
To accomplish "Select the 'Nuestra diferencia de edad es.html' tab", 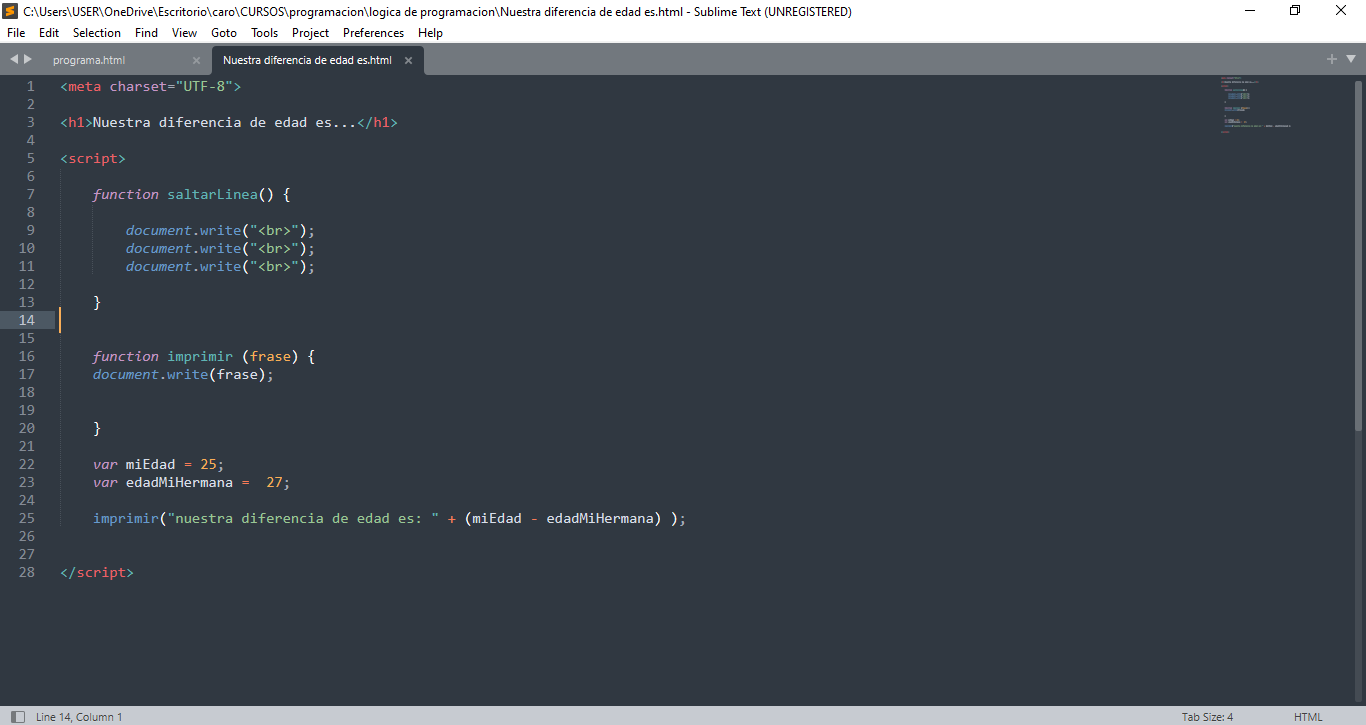I will tap(307, 60).
